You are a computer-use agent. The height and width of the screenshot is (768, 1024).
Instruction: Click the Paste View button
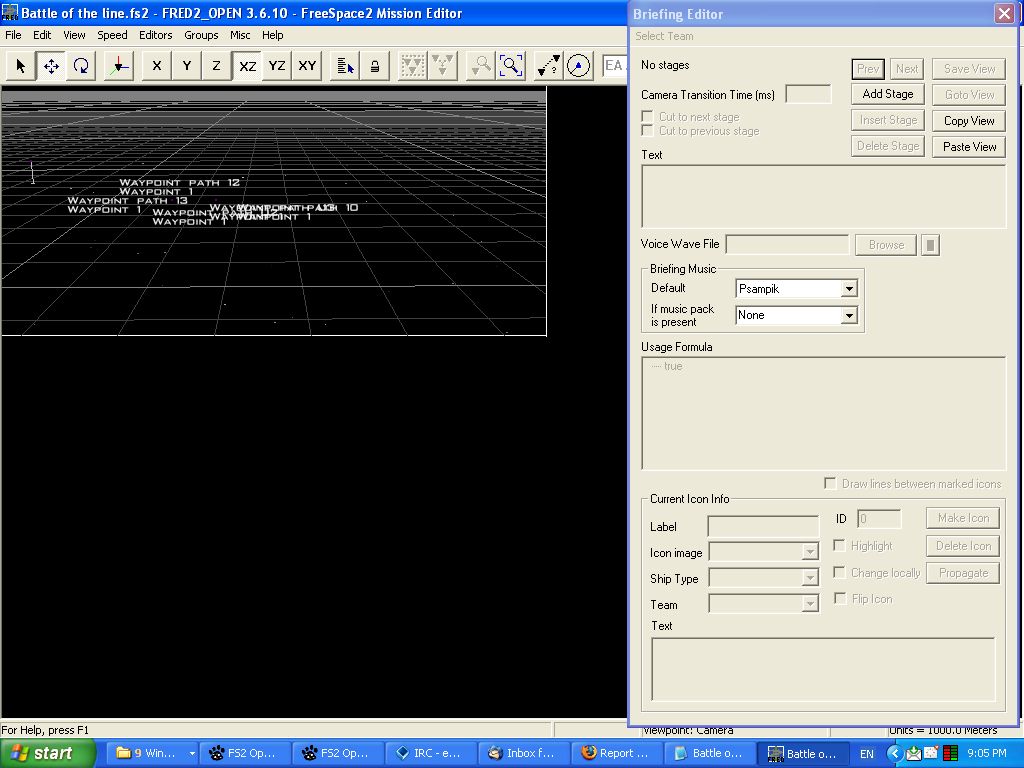pyautogui.click(x=969, y=146)
